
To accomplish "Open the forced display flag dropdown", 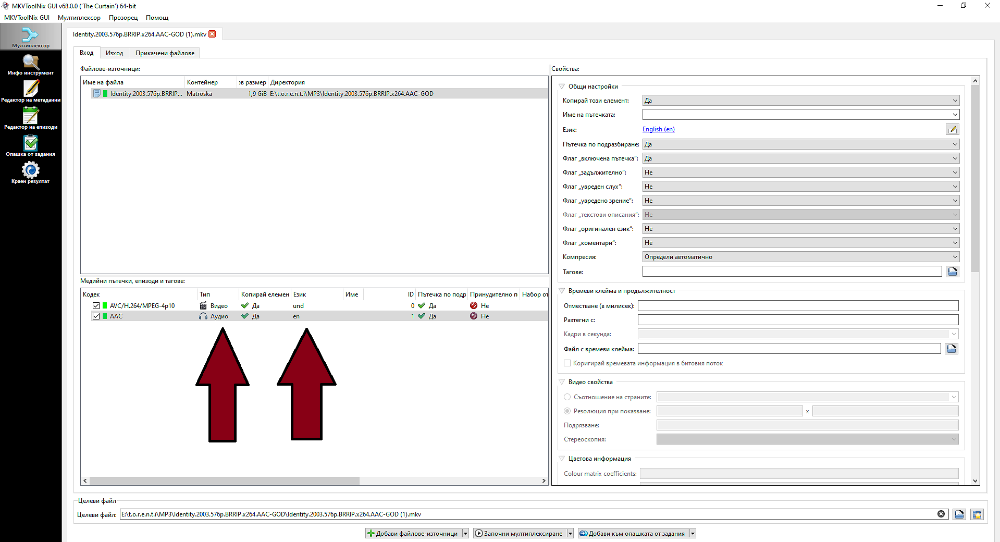I will click(x=800, y=172).
